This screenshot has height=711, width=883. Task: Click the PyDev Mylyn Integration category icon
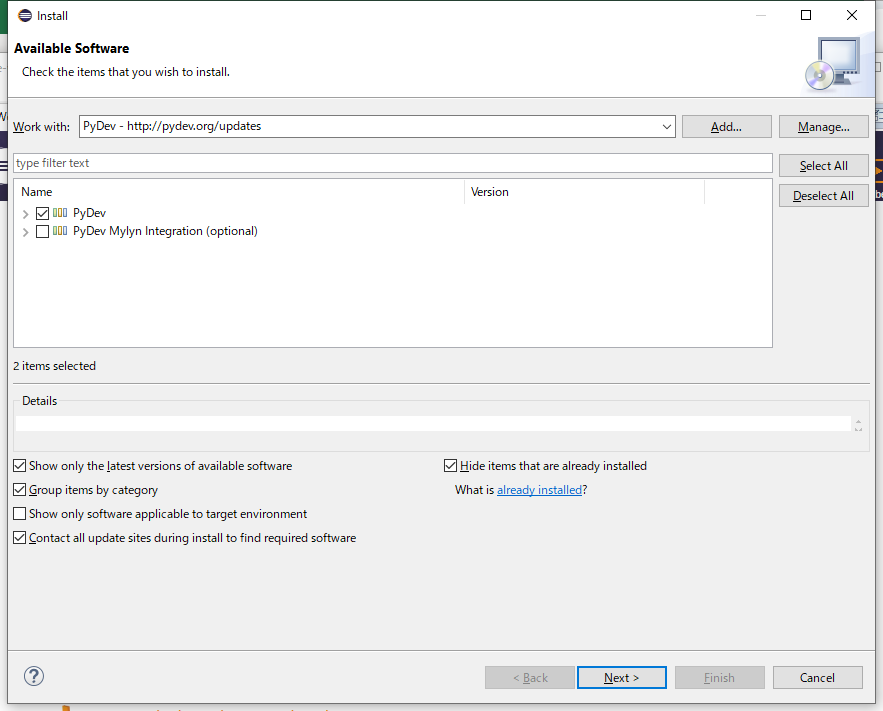pos(60,231)
